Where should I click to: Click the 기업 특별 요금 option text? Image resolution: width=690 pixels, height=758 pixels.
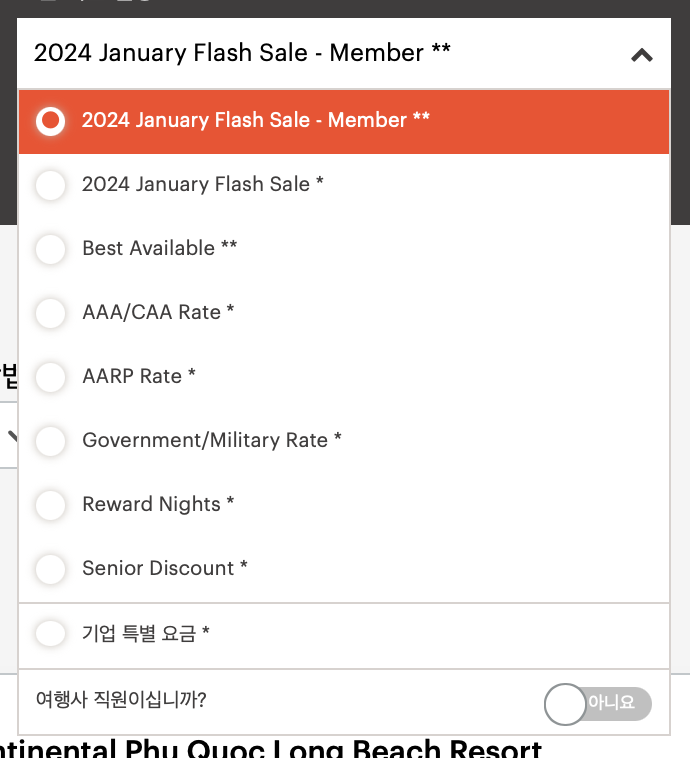click(x=146, y=633)
